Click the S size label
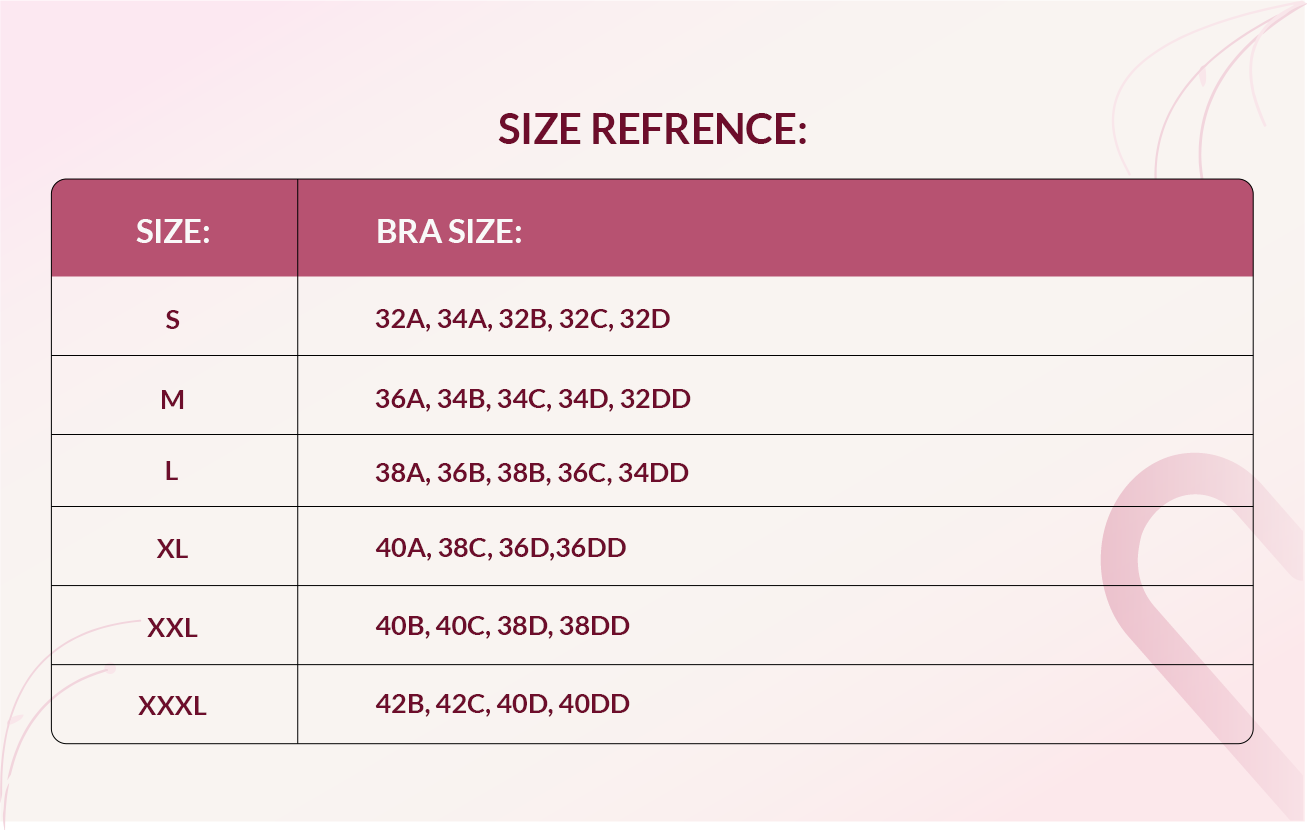Image resolution: width=1307 pixels, height=830 pixels. click(173, 321)
